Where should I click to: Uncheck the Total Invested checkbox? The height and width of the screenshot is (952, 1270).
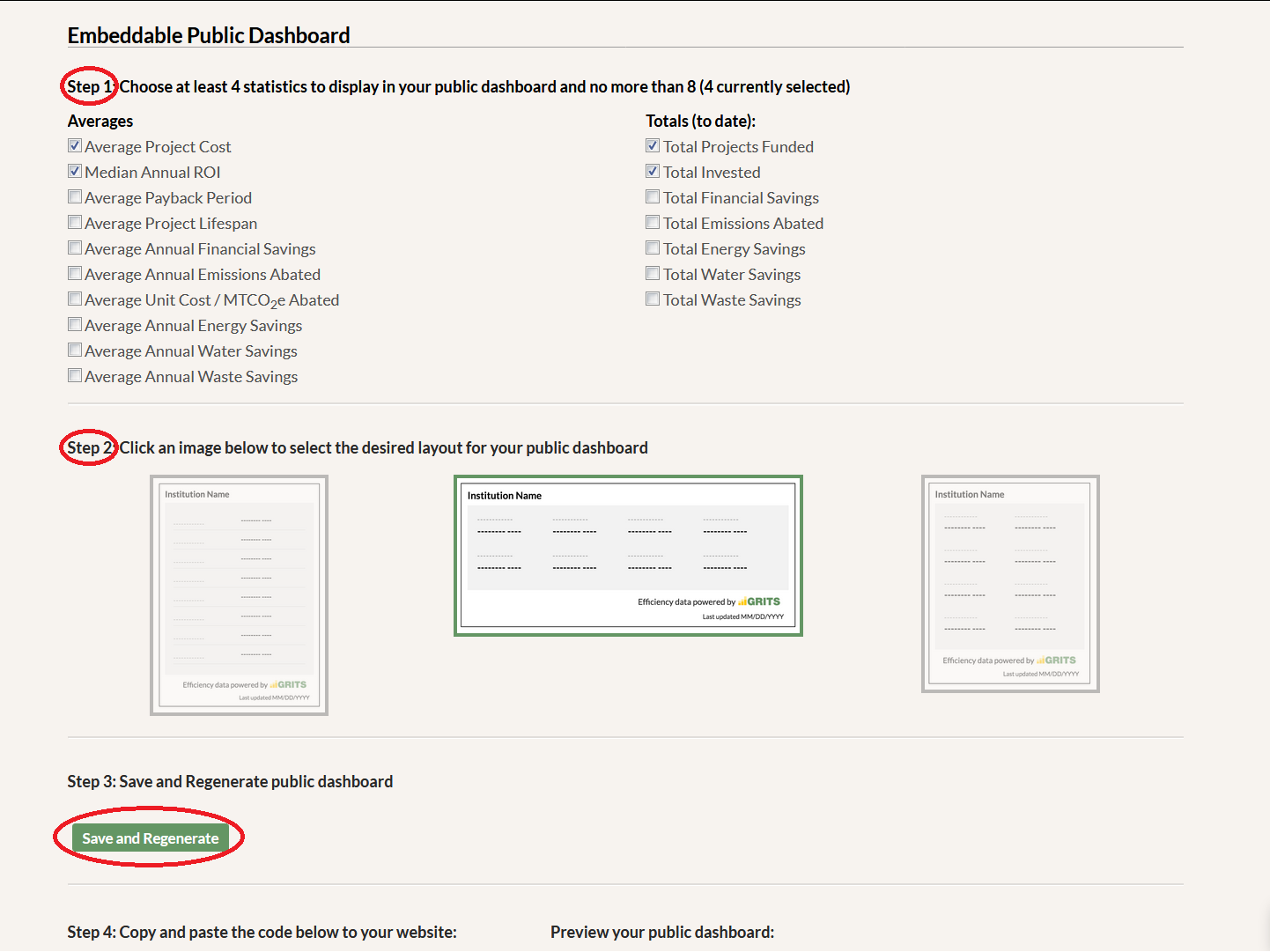pyautogui.click(x=653, y=172)
